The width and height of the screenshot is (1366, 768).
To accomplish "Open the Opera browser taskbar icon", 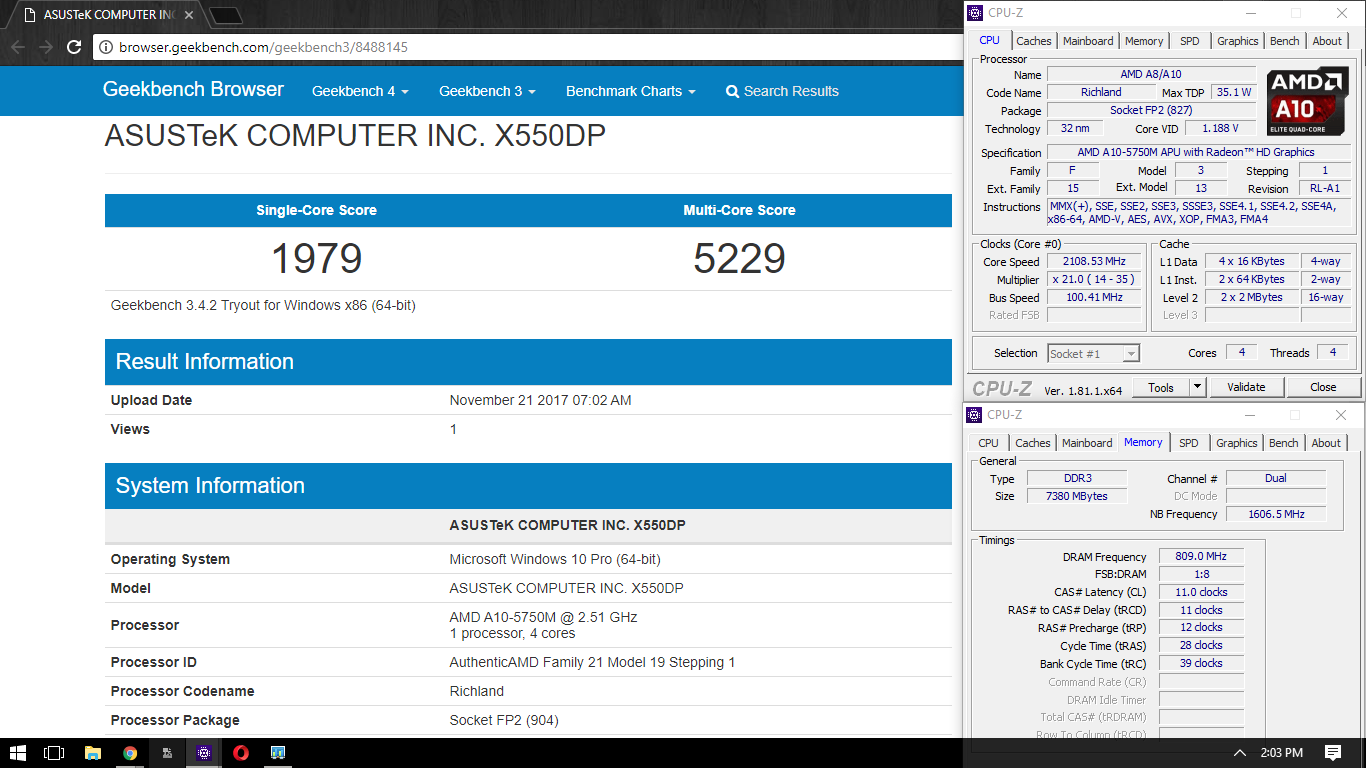I will tap(241, 752).
